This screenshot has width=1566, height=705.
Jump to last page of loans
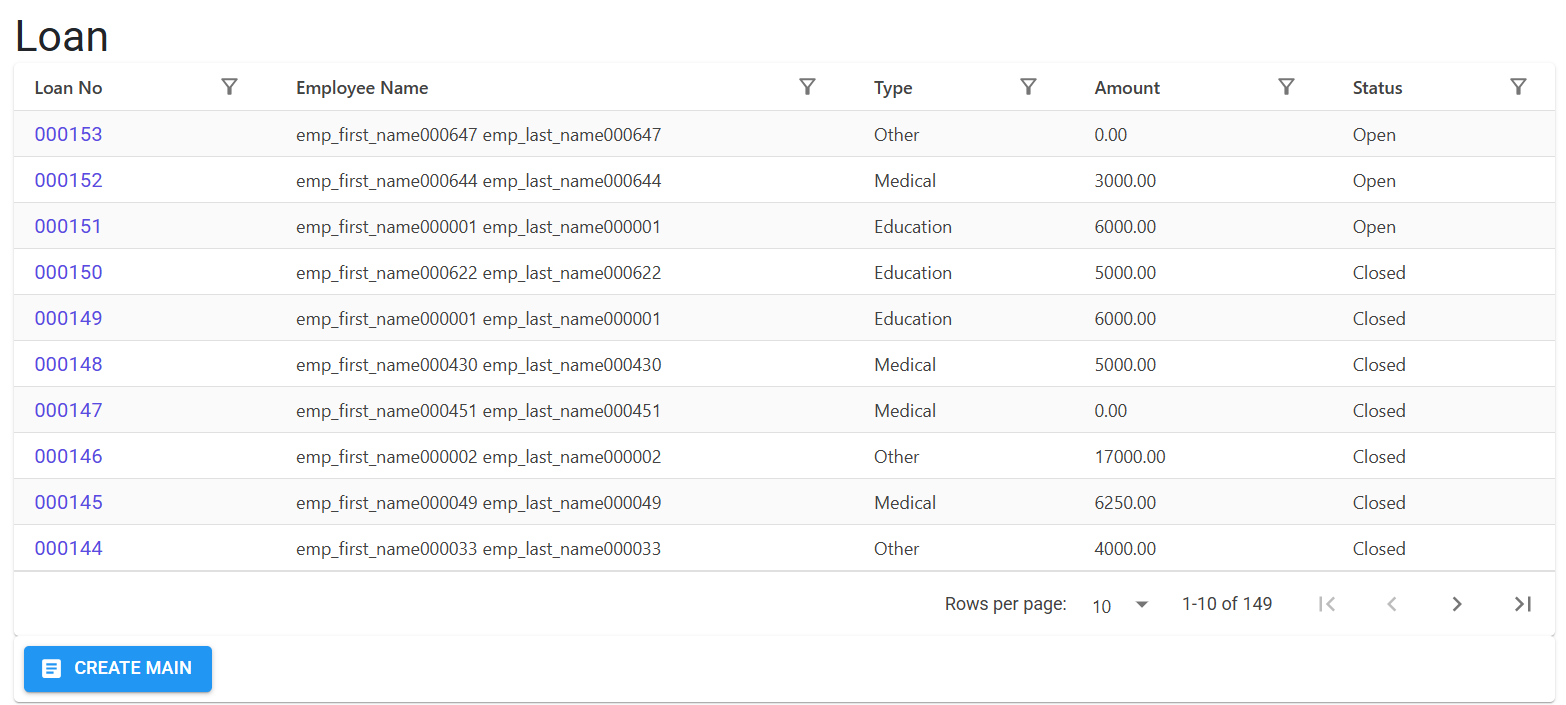(x=1522, y=604)
